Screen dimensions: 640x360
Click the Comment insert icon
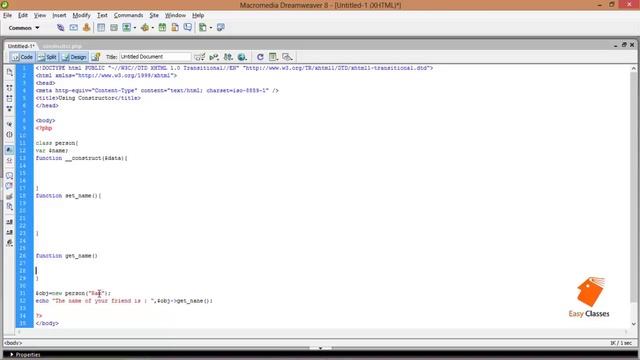pyautogui.click(x=187, y=28)
